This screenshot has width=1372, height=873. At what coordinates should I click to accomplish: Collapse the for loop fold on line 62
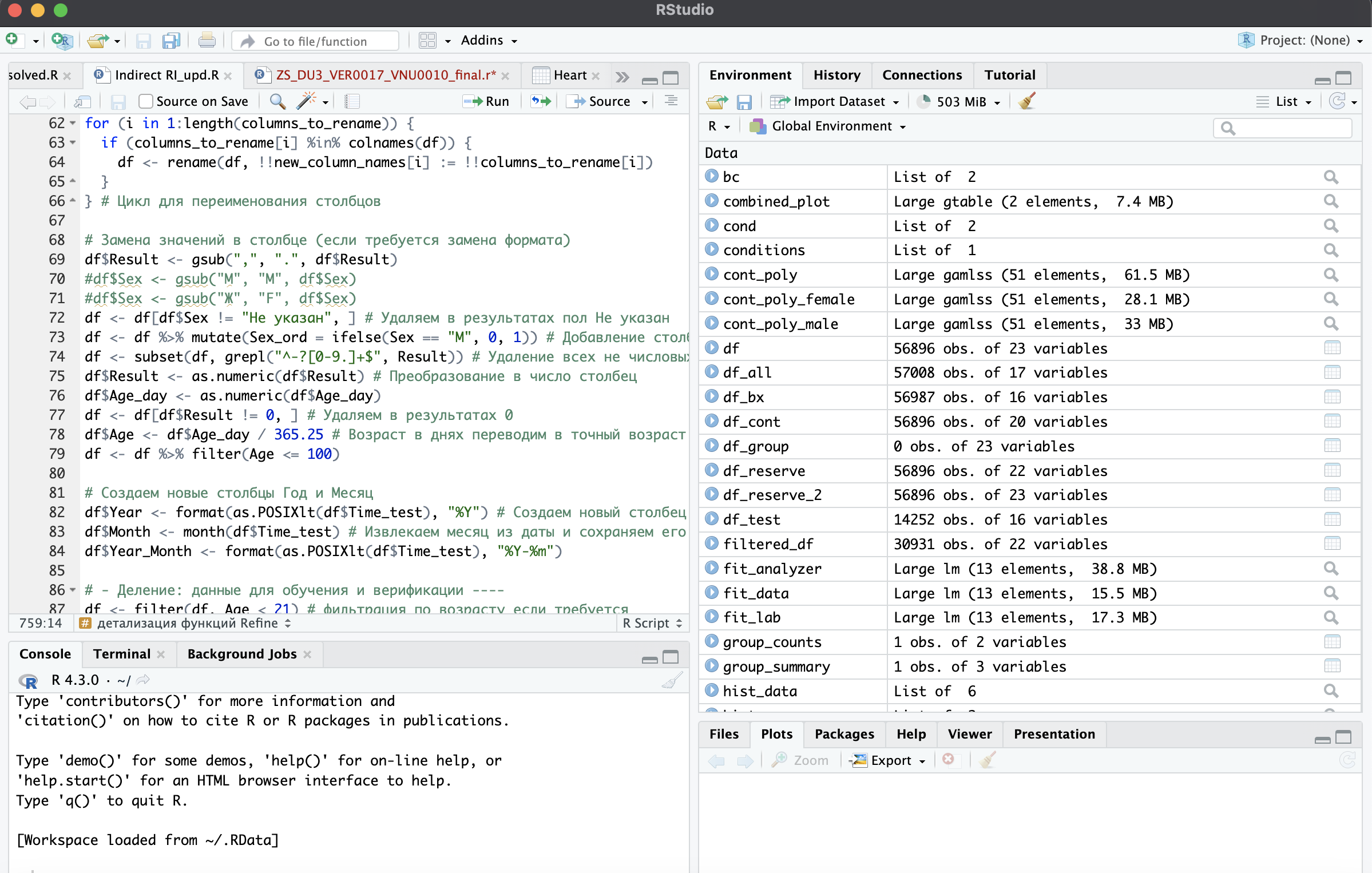click(73, 123)
